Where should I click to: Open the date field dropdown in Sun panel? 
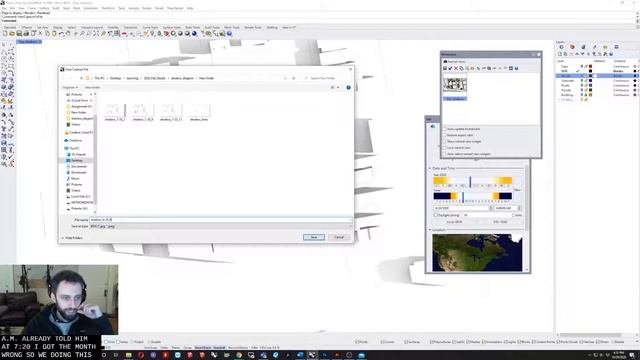(491, 208)
